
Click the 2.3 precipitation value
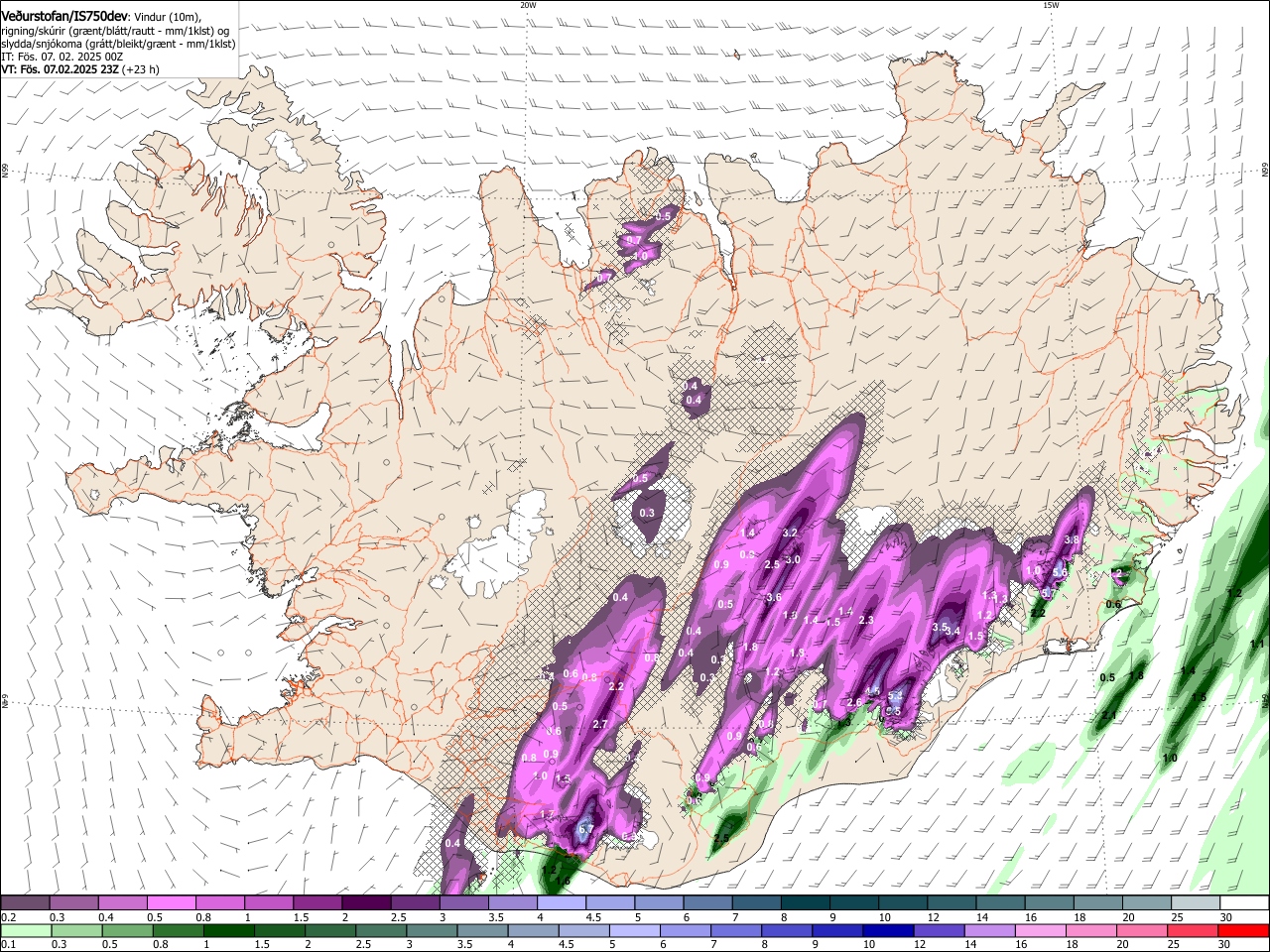coord(865,620)
